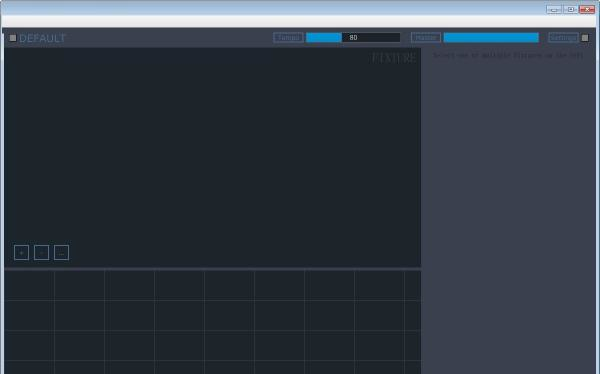
Task: Open the ellipsis more-options button
Action: pyautogui.click(x=61, y=253)
